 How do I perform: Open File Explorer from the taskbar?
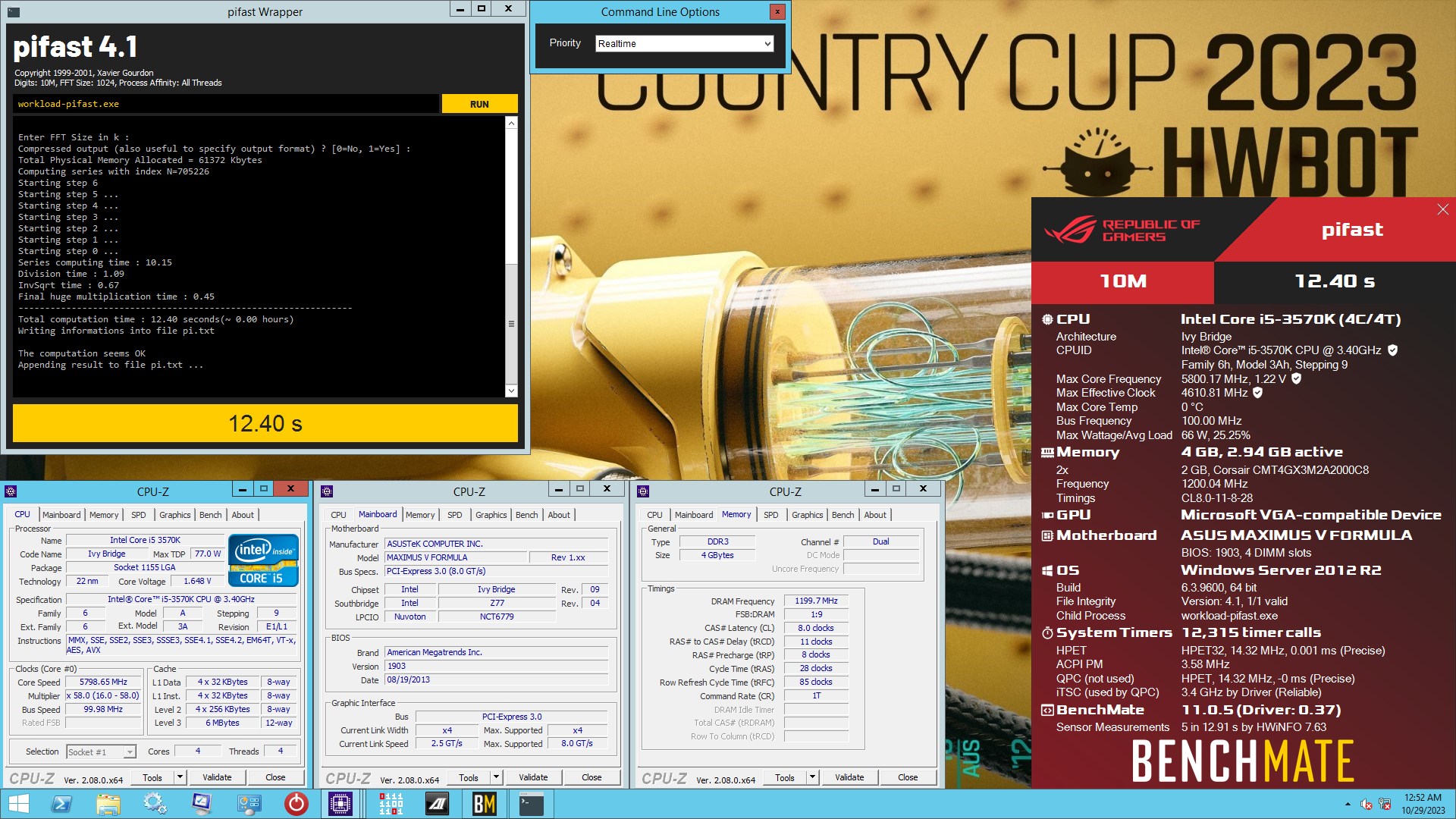108,804
